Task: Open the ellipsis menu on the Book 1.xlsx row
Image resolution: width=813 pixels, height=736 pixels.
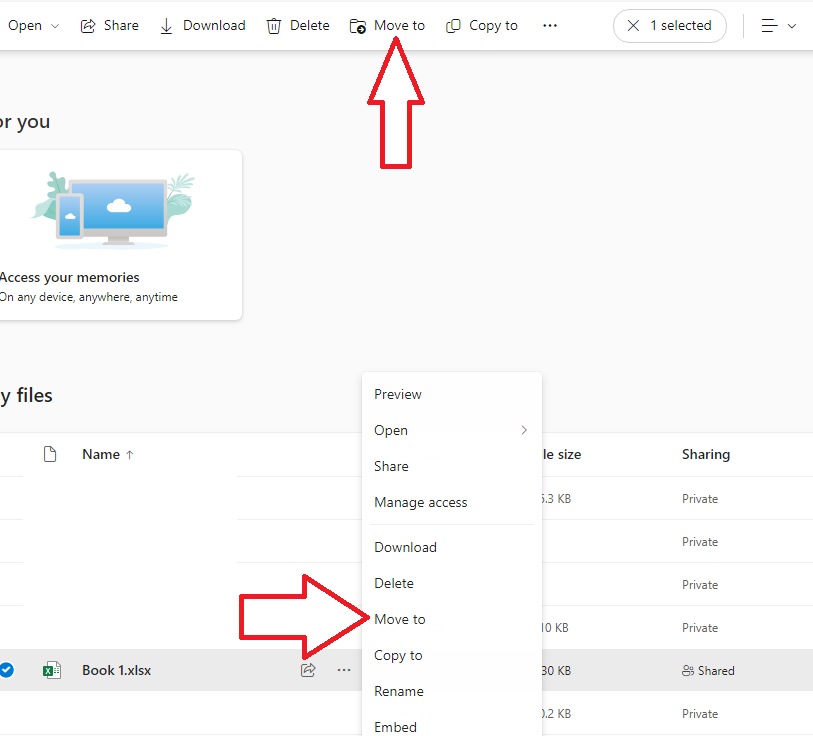Action: (344, 670)
